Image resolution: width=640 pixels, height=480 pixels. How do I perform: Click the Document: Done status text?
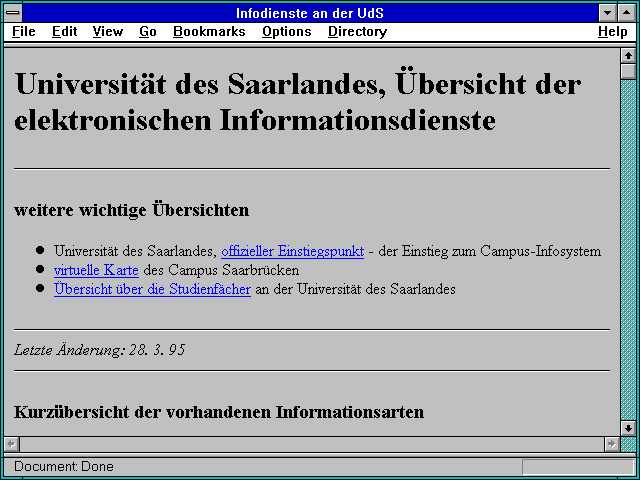pos(64,466)
